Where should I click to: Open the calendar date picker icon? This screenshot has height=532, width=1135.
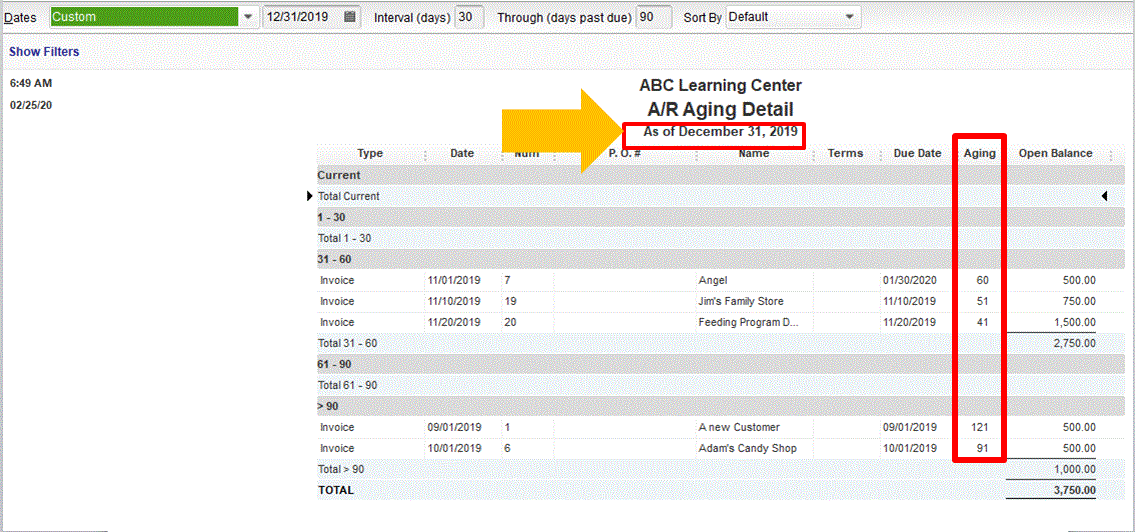coord(350,17)
